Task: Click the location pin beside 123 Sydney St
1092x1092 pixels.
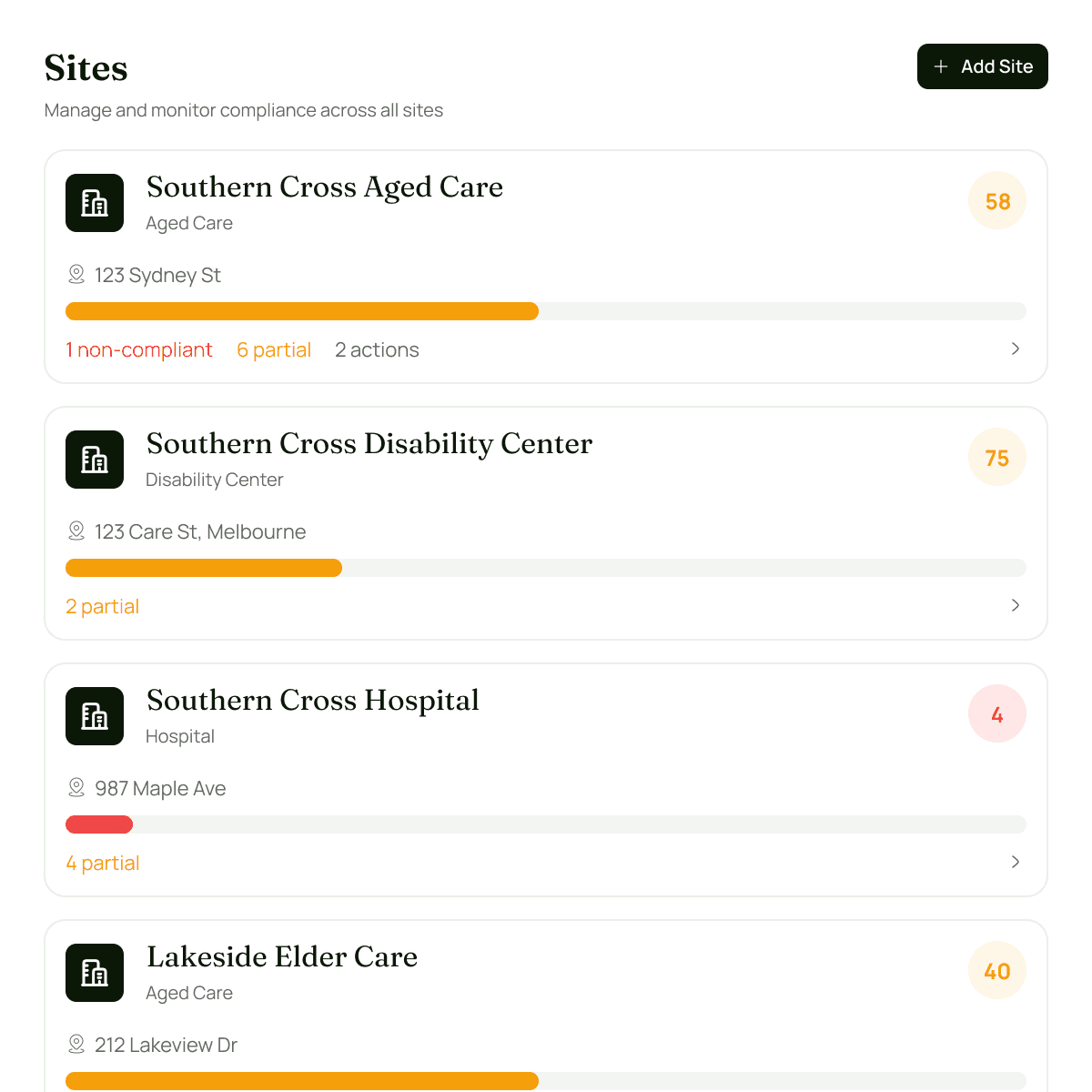Action: tap(76, 275)
